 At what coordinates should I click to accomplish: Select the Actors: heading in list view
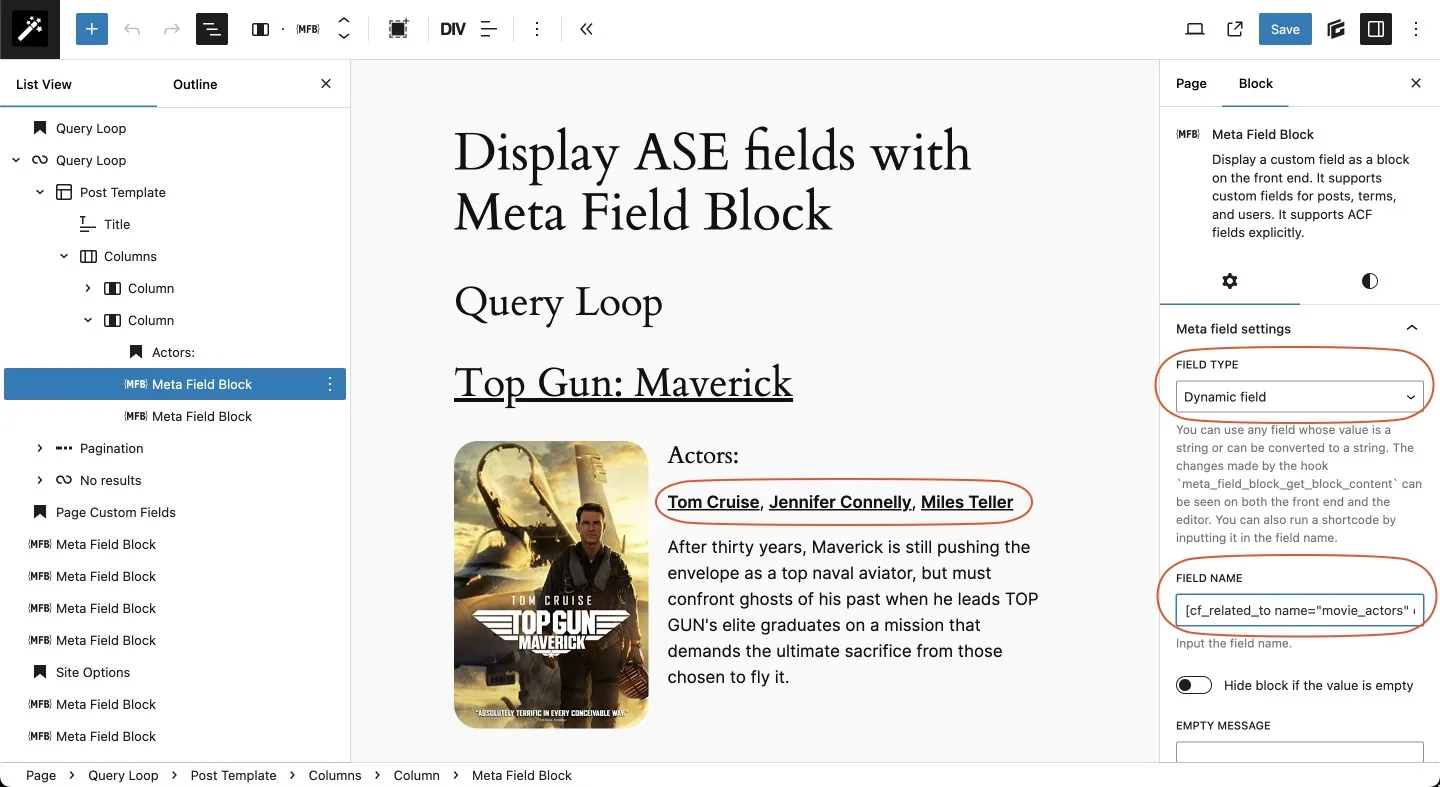[175, 352]
